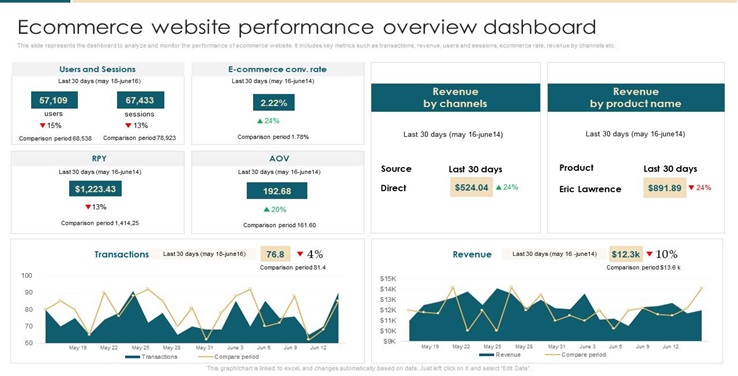Click the RPY card title

99,159
